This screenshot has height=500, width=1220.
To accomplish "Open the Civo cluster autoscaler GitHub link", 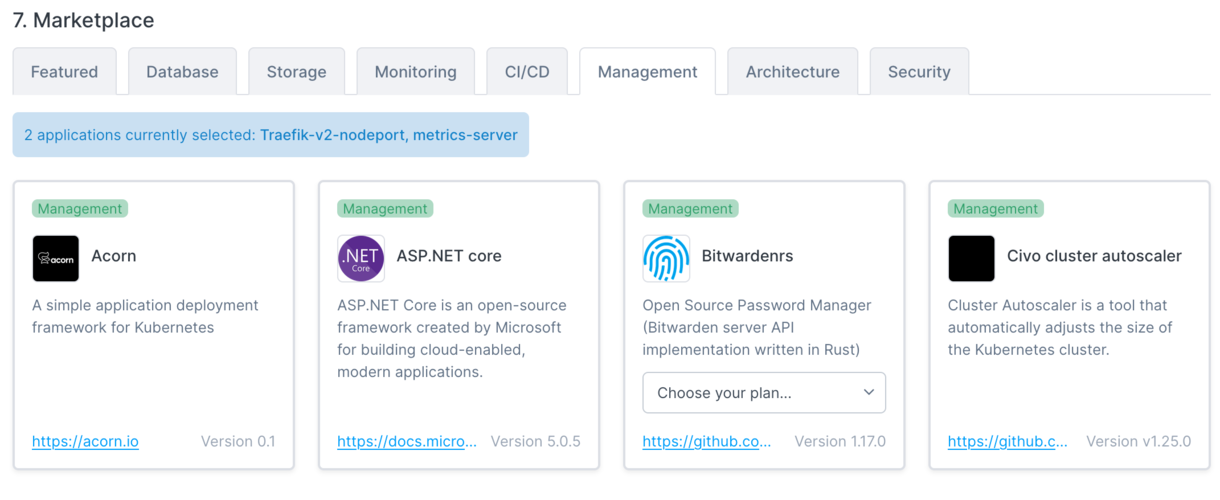I will click(1008, 441).
